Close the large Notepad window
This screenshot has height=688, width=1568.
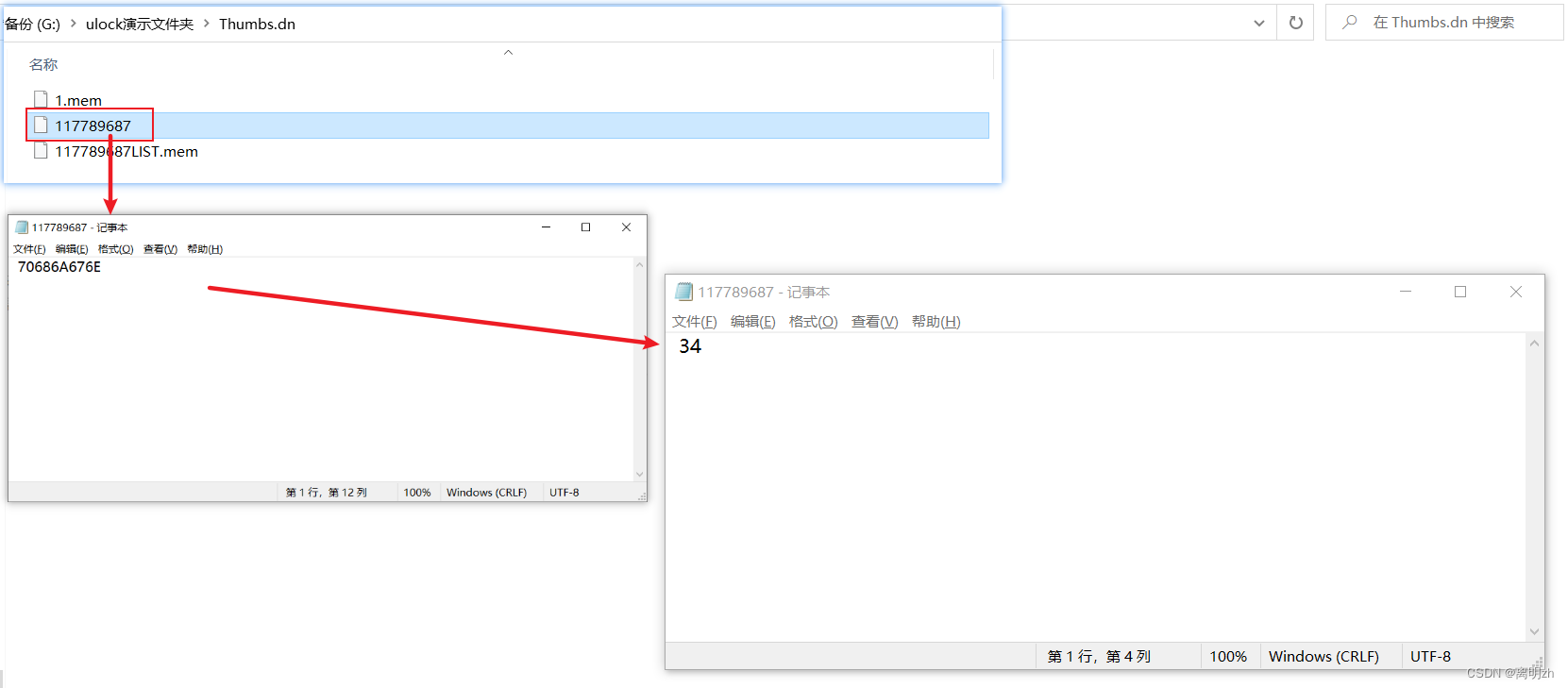click(1516, 292)
